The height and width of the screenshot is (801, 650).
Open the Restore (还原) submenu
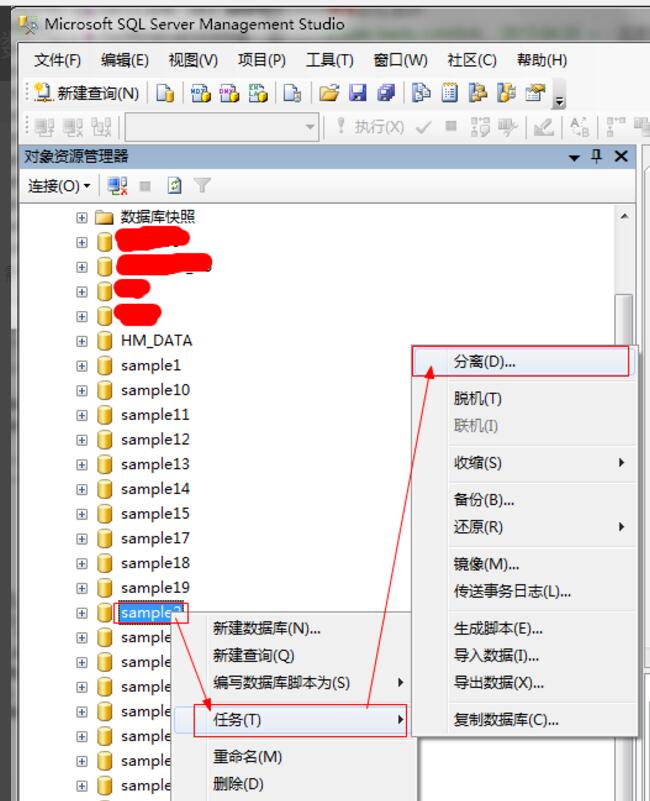point(523,527)
